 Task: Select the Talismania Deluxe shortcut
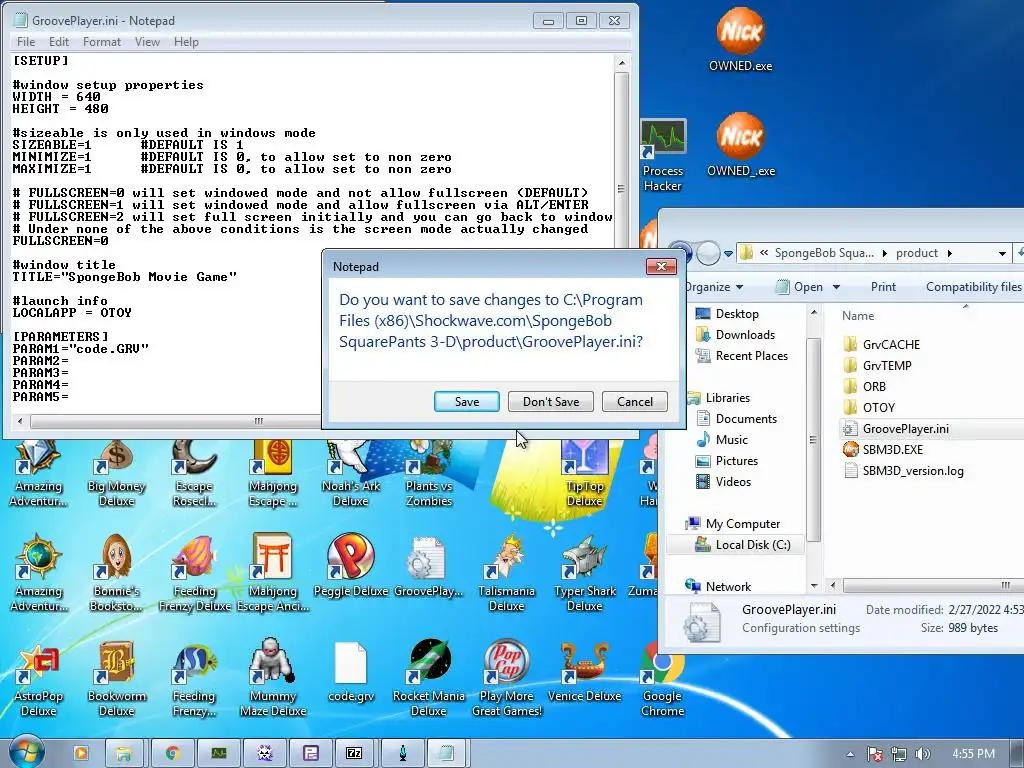click(506, 573)
